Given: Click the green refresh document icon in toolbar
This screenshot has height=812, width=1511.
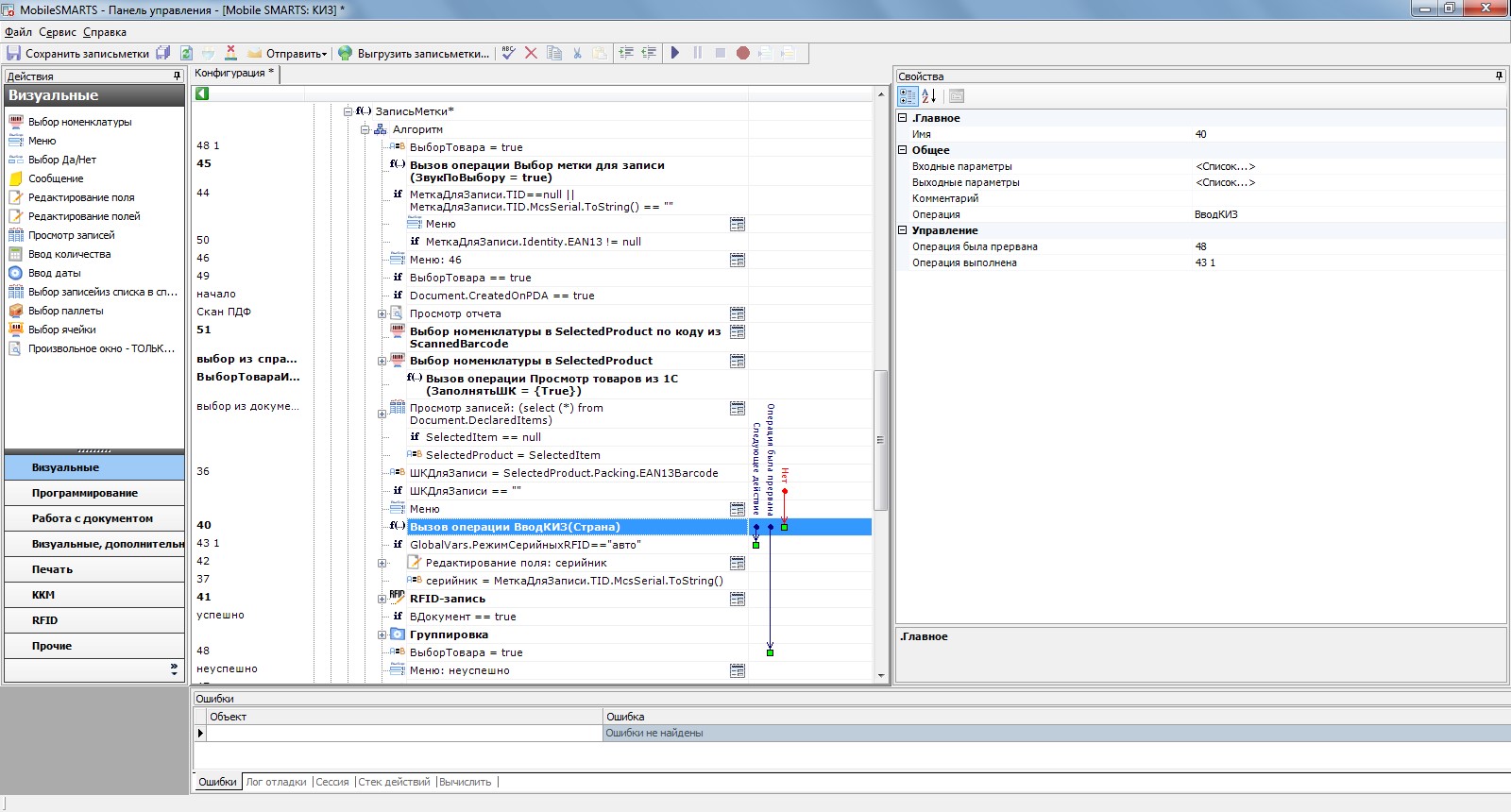Looking at the screenshot, I should [186, 54].
